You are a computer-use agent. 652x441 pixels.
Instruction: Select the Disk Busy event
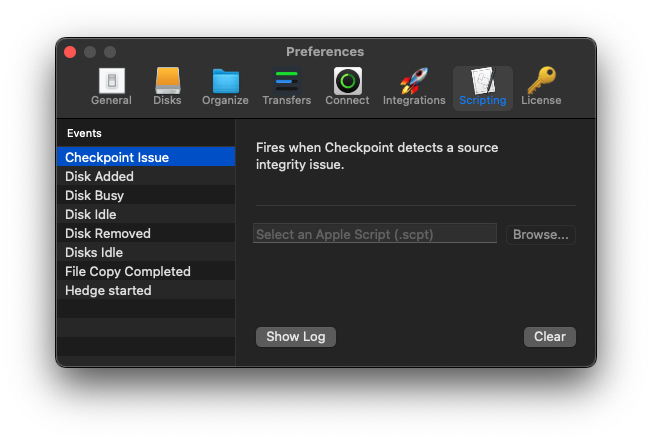(146, 195)
